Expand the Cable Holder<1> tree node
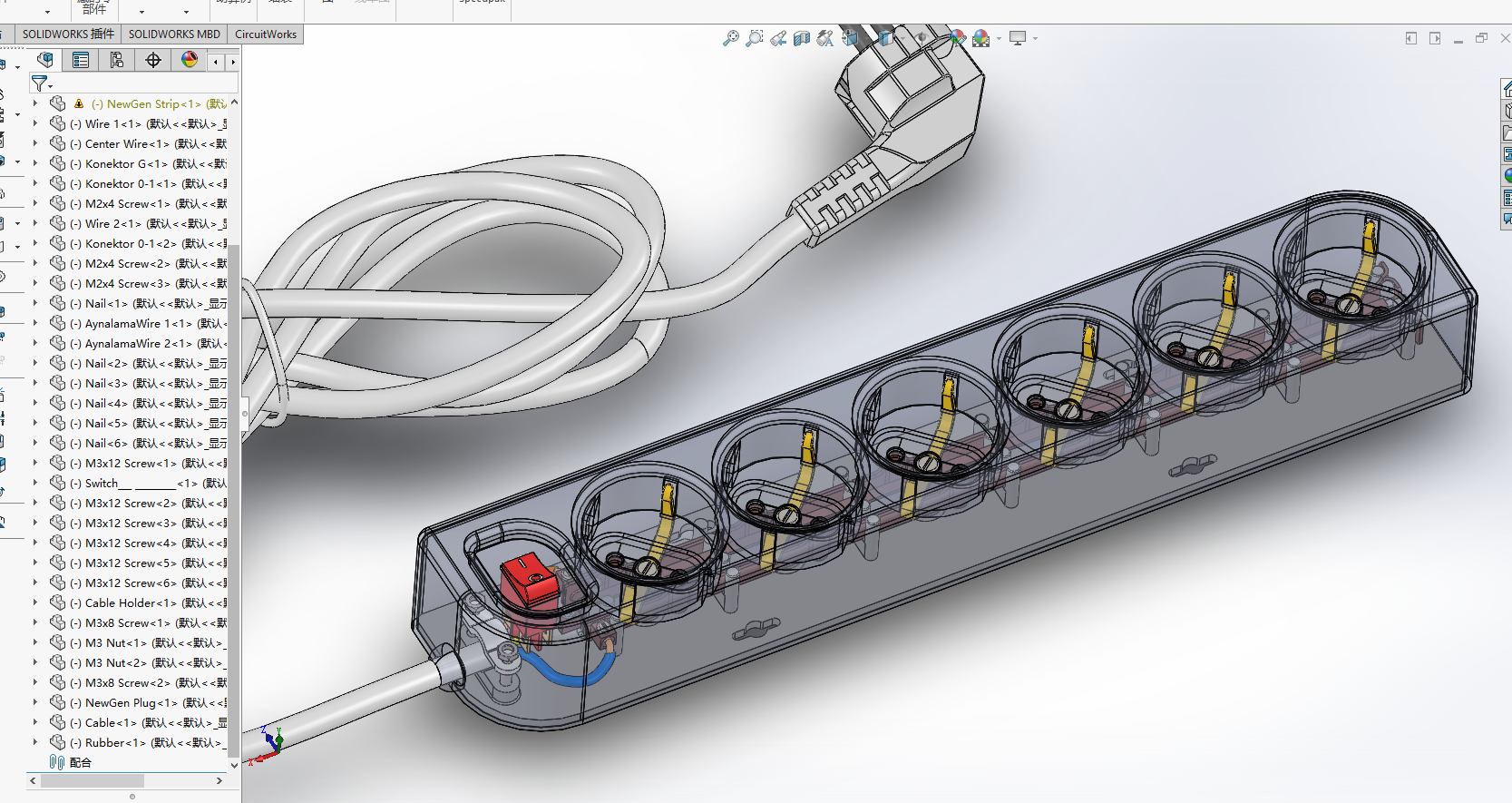Image resolution: width=1512 pixels, height=803 pixels. (x=35, y=602)
